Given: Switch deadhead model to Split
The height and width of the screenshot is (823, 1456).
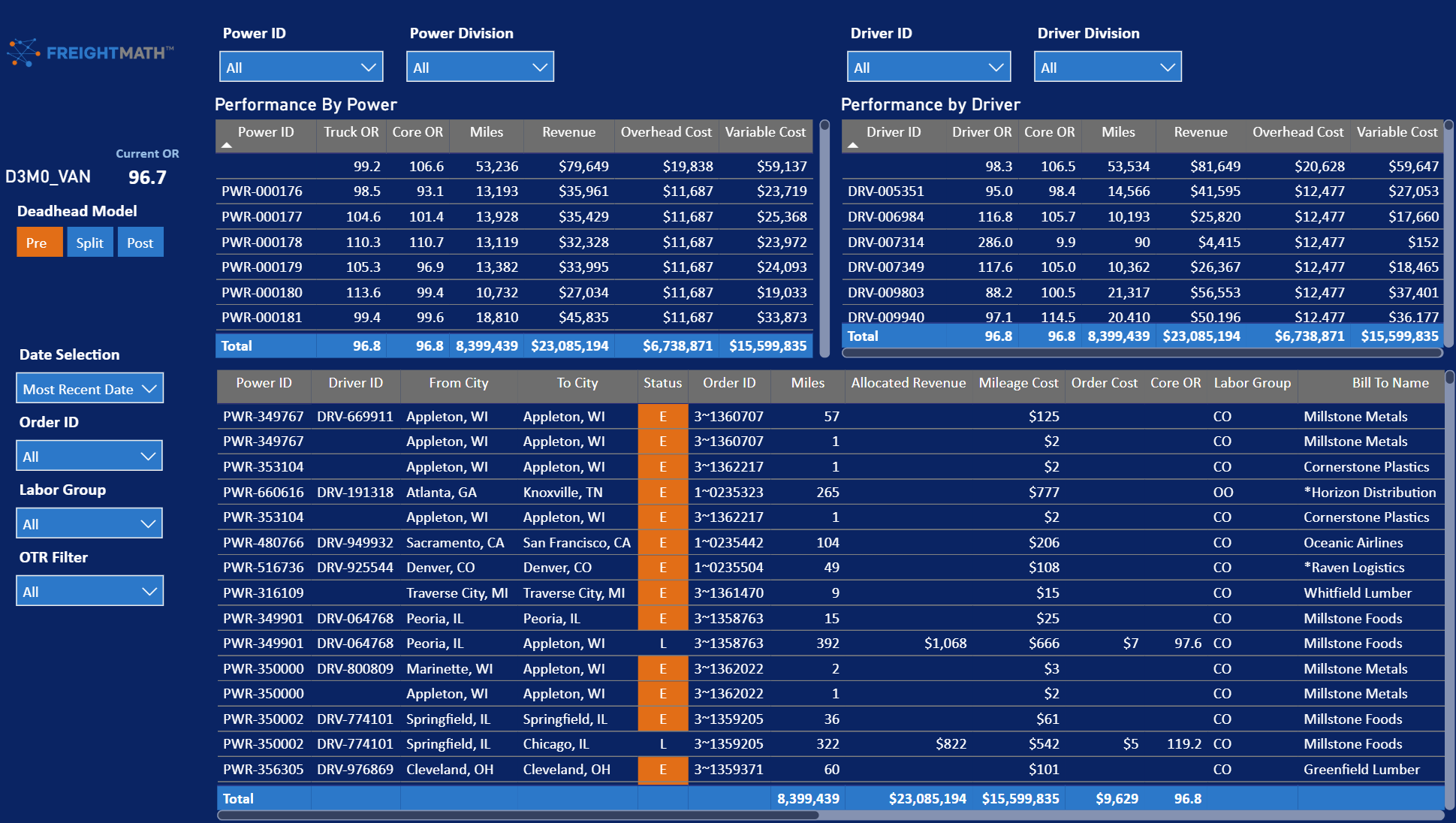Looking at the screenshot, I should point(90,243).
